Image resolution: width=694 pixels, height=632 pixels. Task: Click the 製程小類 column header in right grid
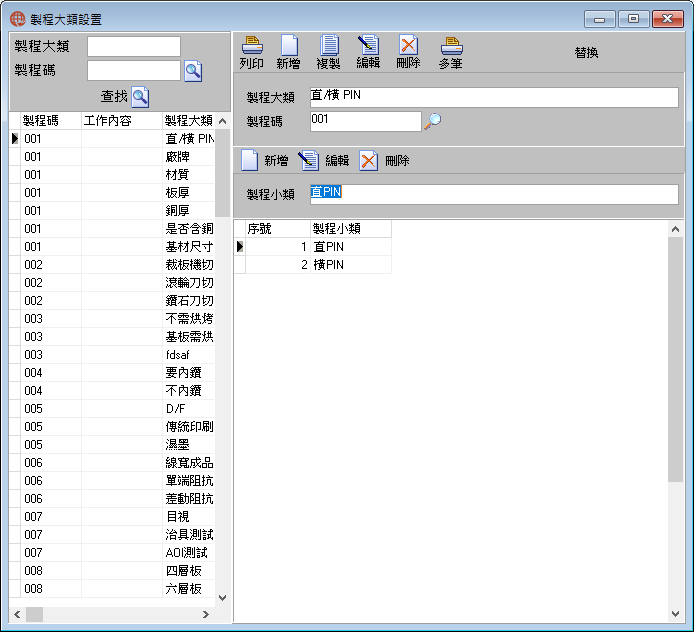(351, 229)
